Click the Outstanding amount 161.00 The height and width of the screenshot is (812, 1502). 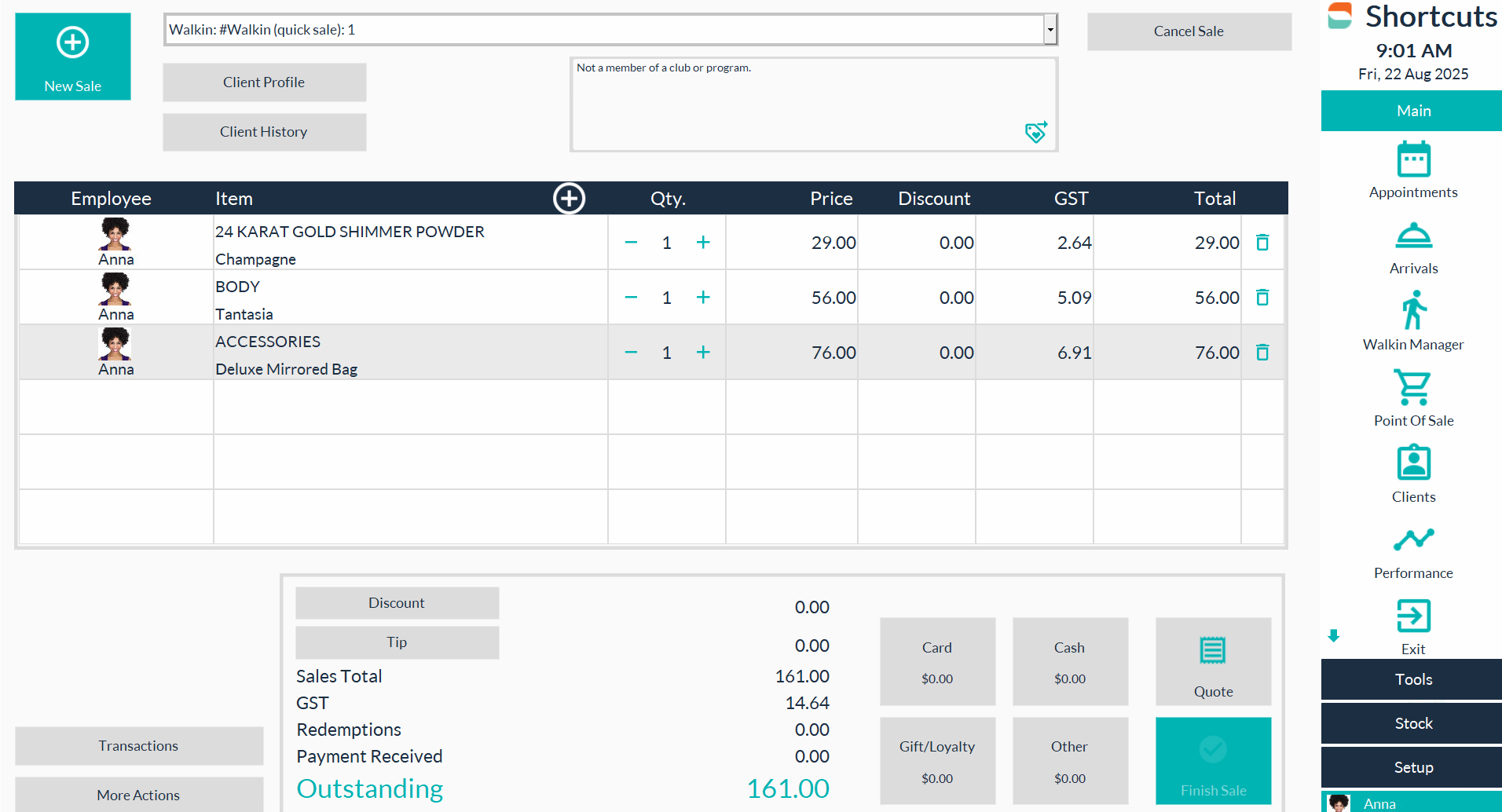coord(788,788)
